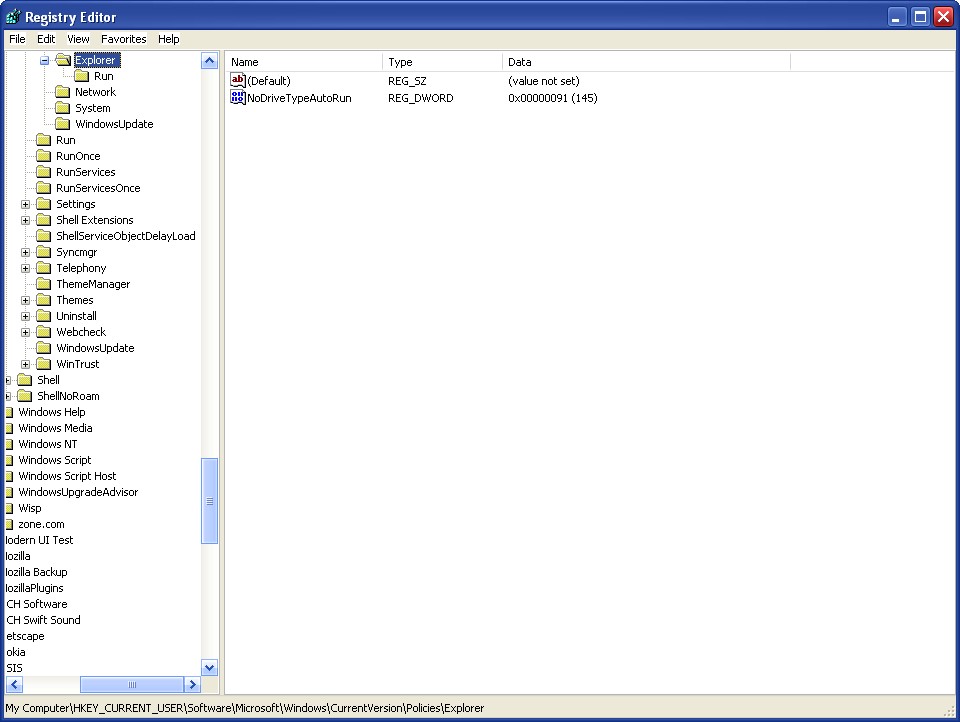Expand the Settings key
This screenshot has width=960, height=722.
tap(25, 204)
